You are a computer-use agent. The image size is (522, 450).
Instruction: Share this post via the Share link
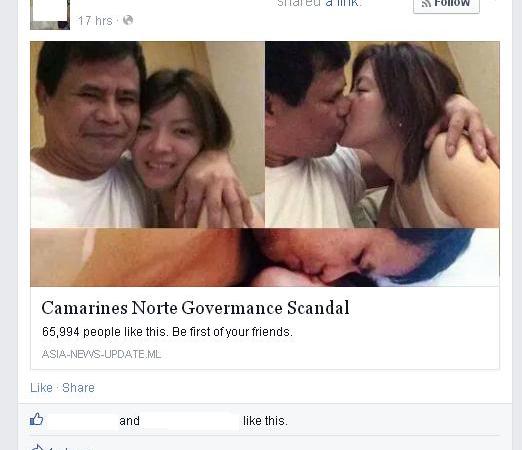[78, 388]
